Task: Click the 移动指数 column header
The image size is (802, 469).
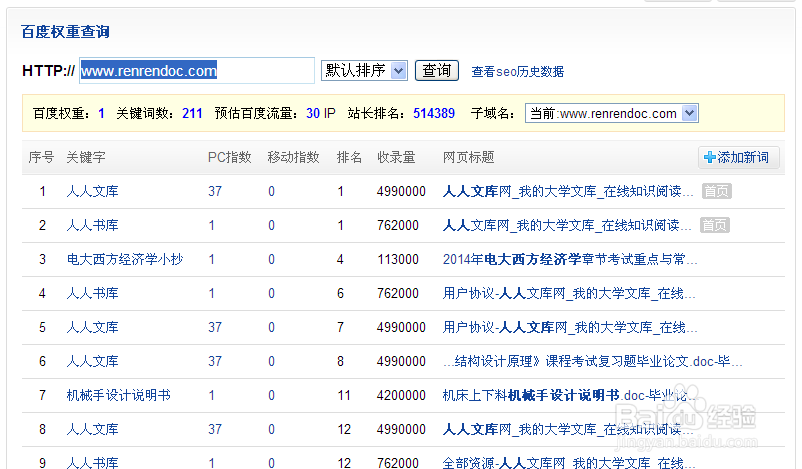Action: click(x=294, y=157)
